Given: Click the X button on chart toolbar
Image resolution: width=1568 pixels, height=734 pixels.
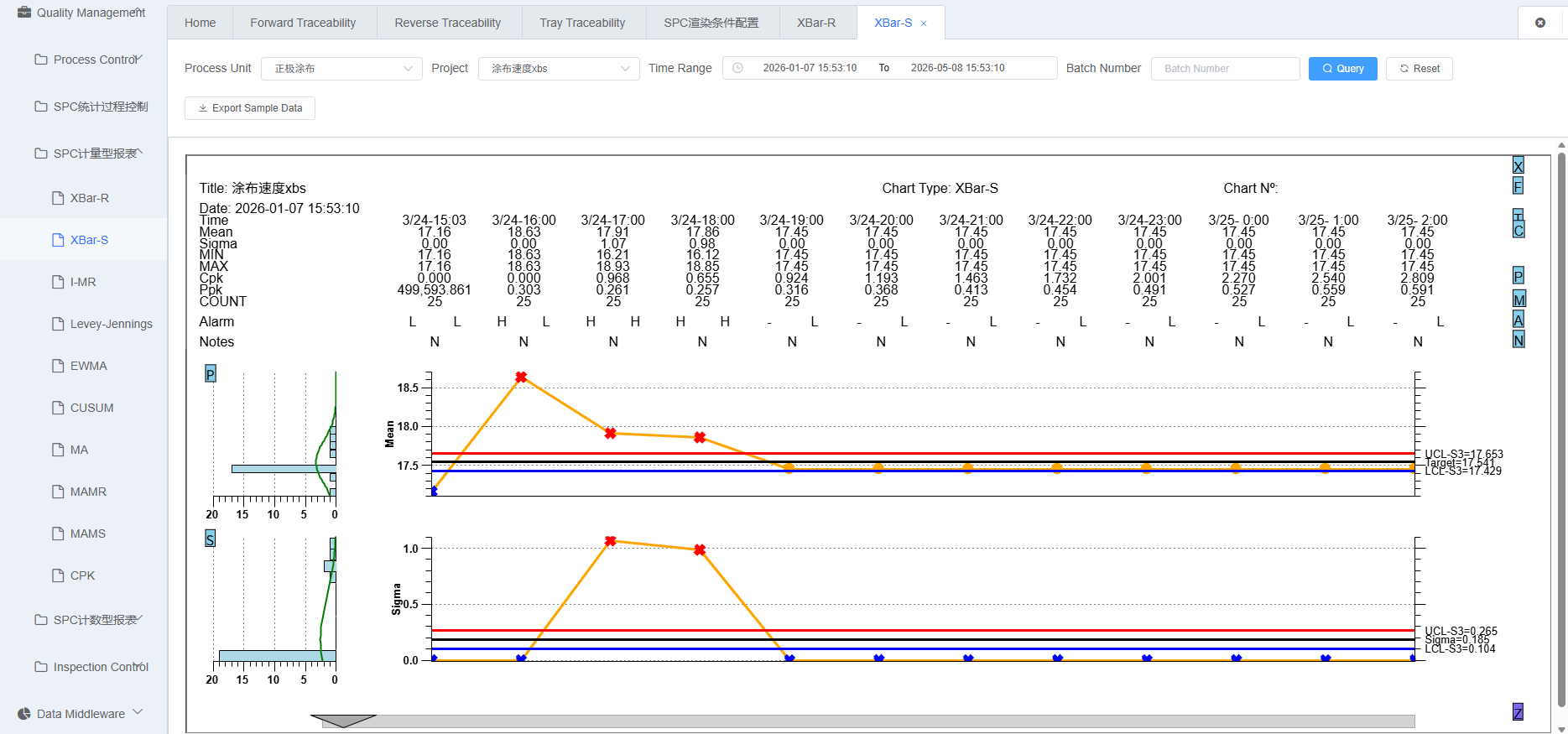Looking at the screenshot, I should (x=1518, y=165).
